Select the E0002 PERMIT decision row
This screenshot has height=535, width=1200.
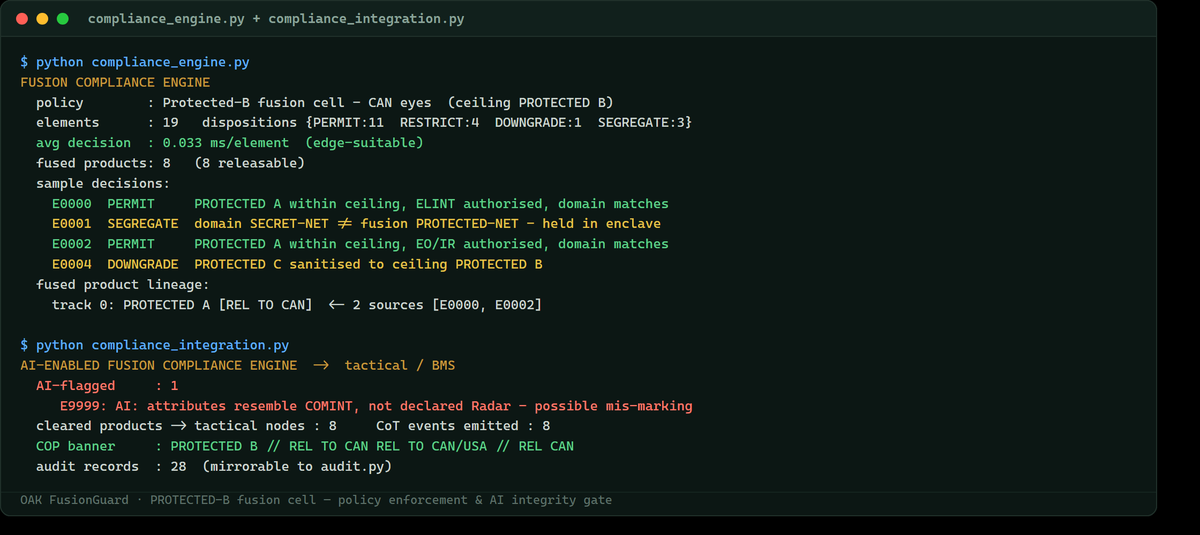360,244
